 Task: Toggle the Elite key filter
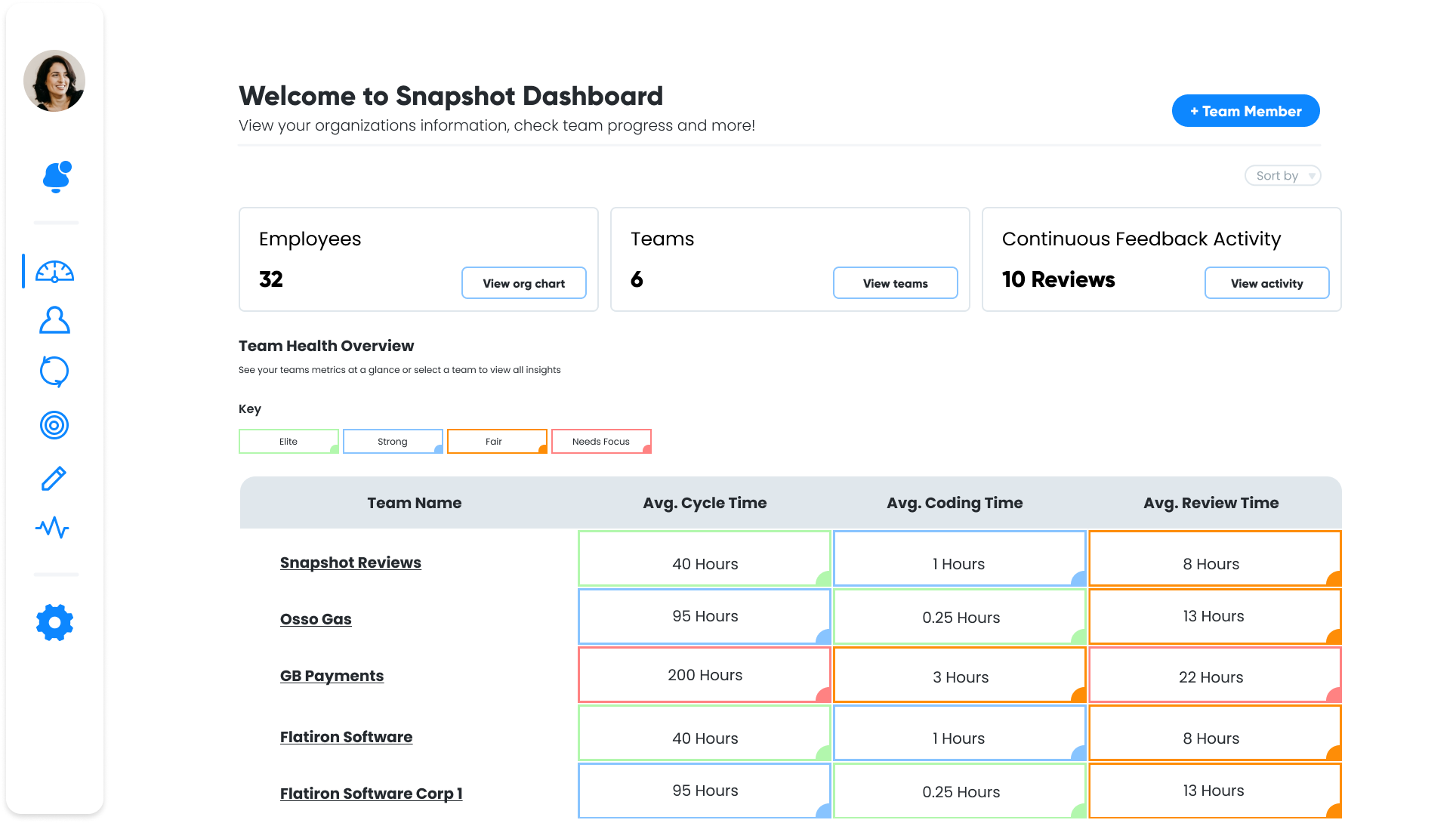[288, 441]
